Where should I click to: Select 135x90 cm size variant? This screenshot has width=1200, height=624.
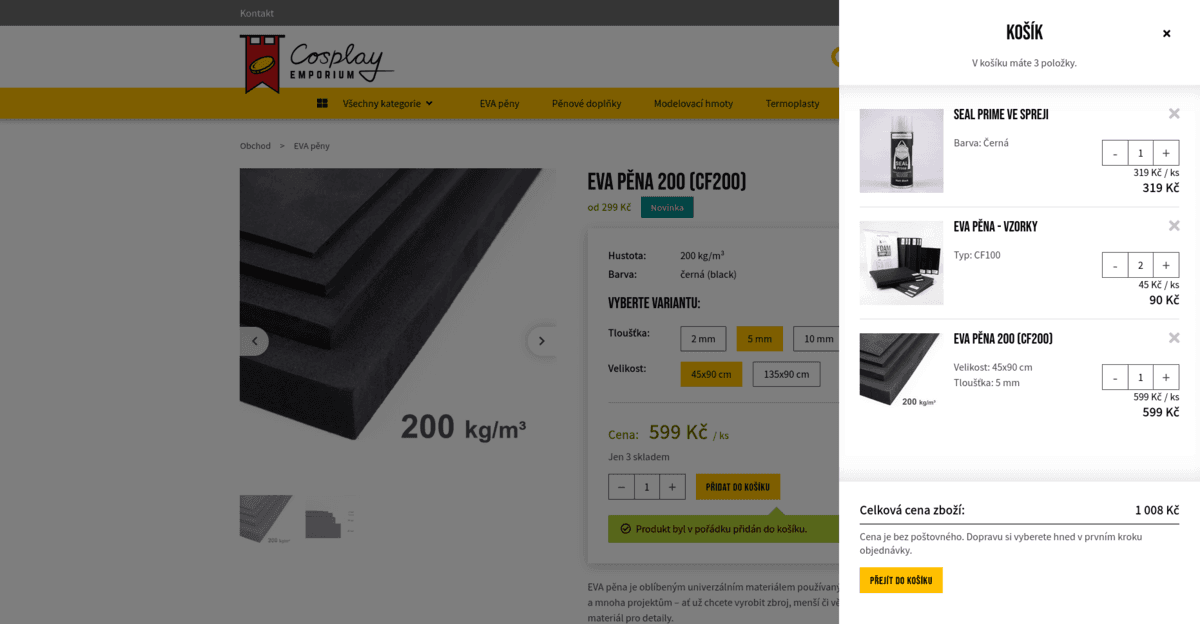click(786, 374)
